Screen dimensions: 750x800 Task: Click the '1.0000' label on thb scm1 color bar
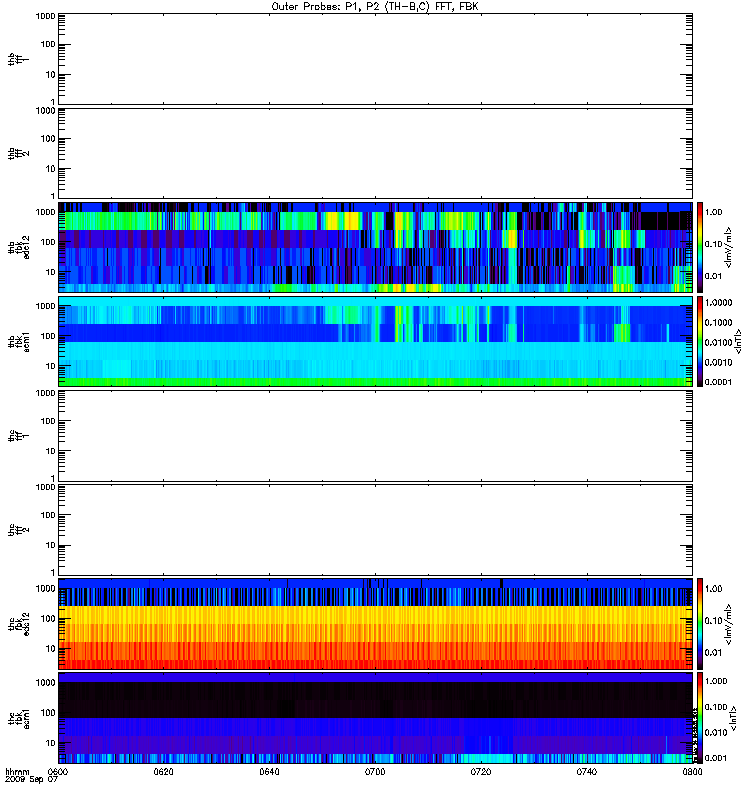pos(718,303)
